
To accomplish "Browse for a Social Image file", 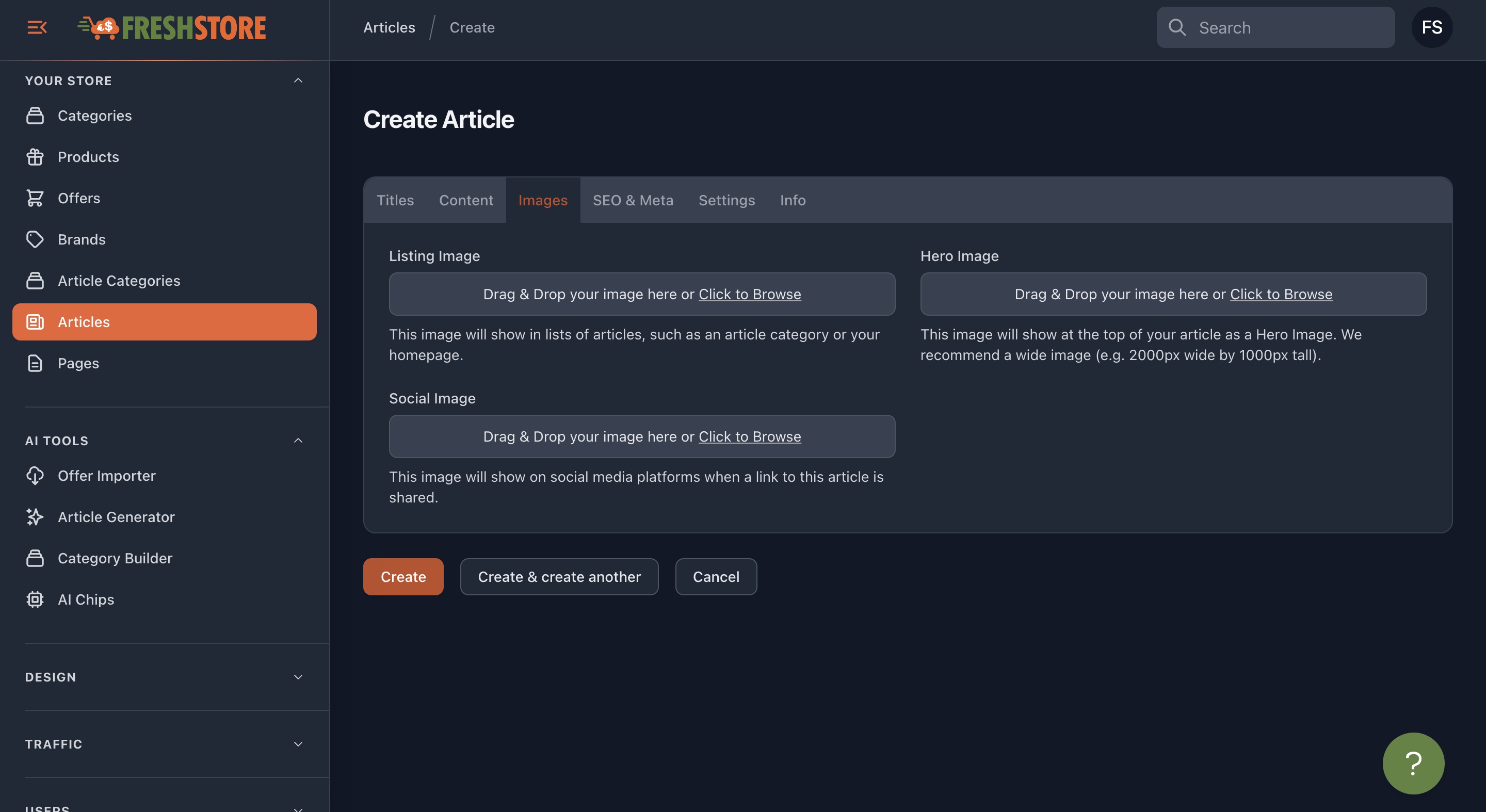I will click(749, 436).
